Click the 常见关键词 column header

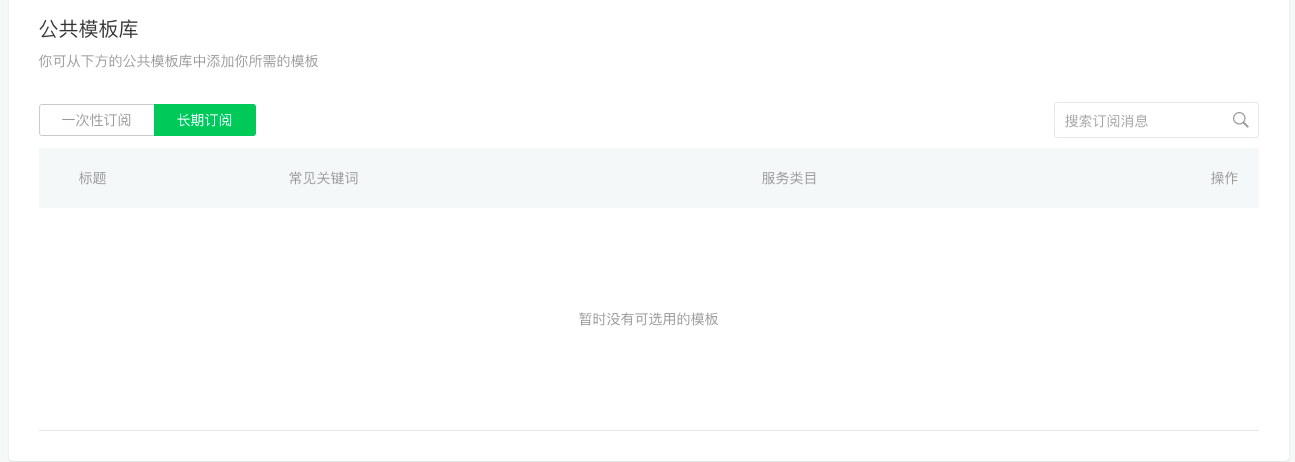coord(324,178)
